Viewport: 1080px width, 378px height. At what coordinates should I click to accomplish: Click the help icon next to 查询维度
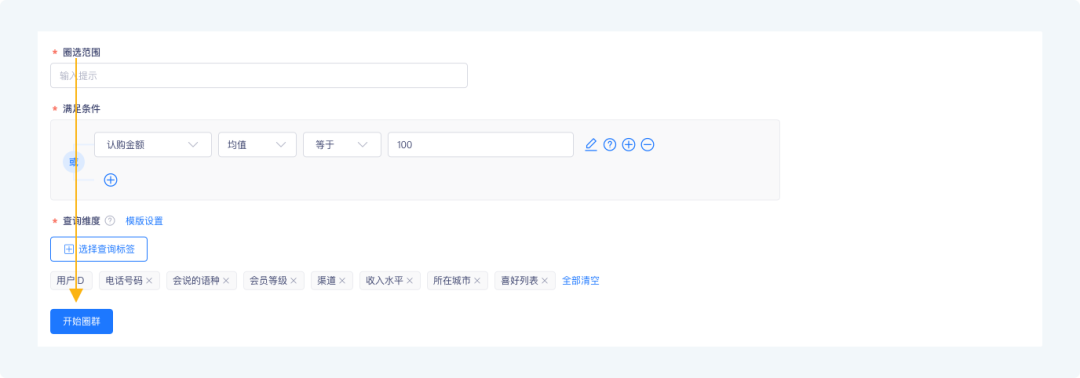pos(110,221)
